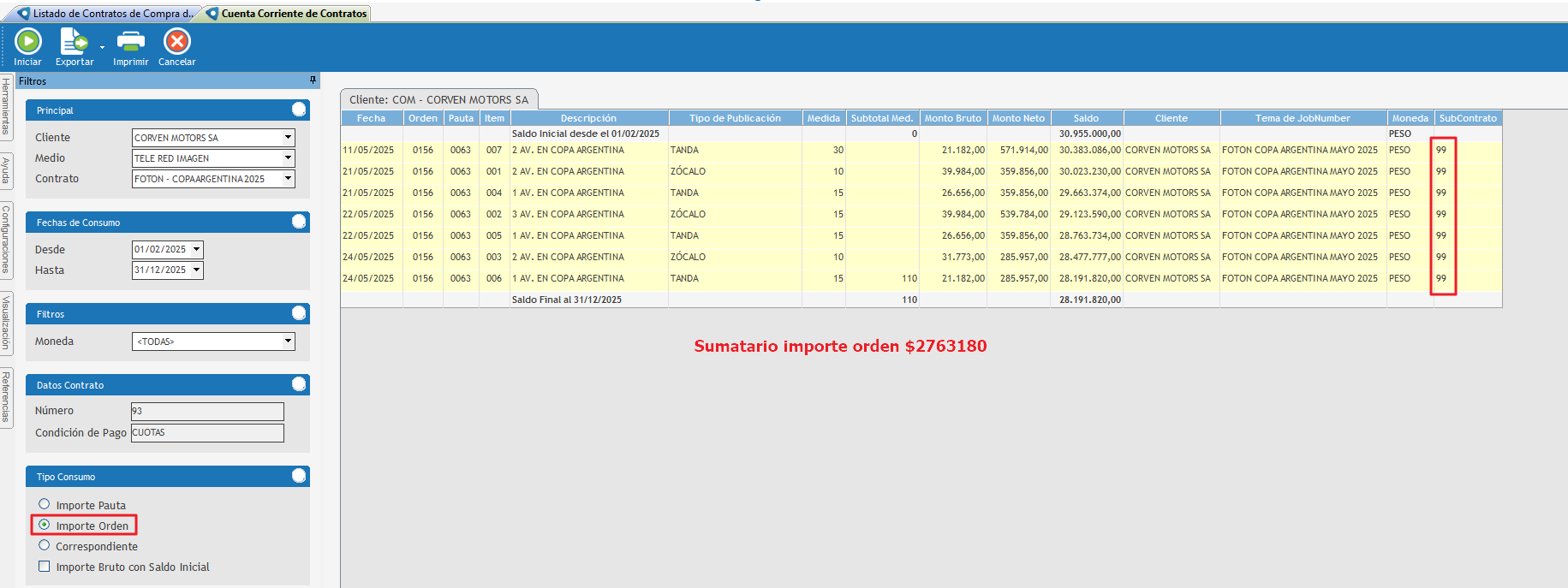Open the Configuraciones side tab
The image size is (1568, 588).
click(6, 239)
